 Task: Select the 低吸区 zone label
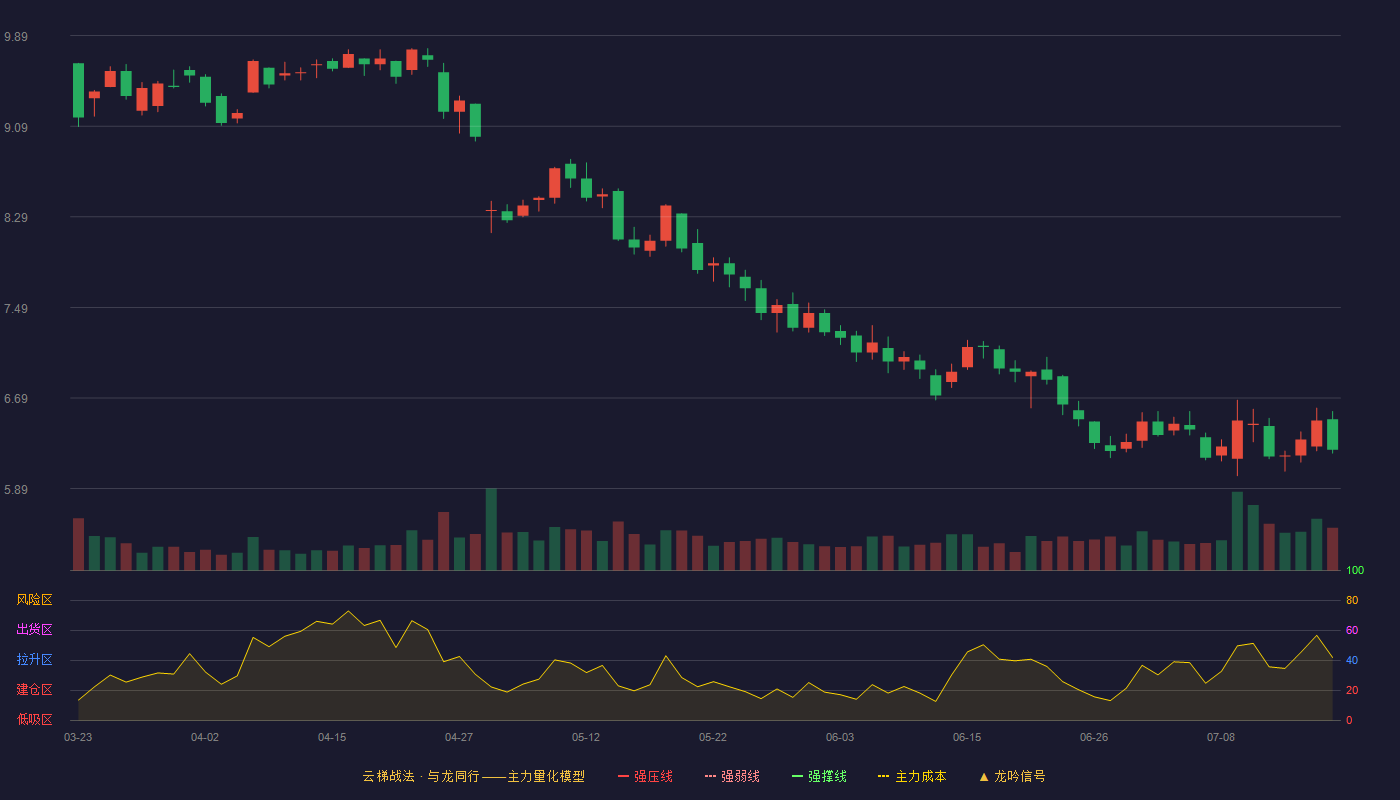34,719
